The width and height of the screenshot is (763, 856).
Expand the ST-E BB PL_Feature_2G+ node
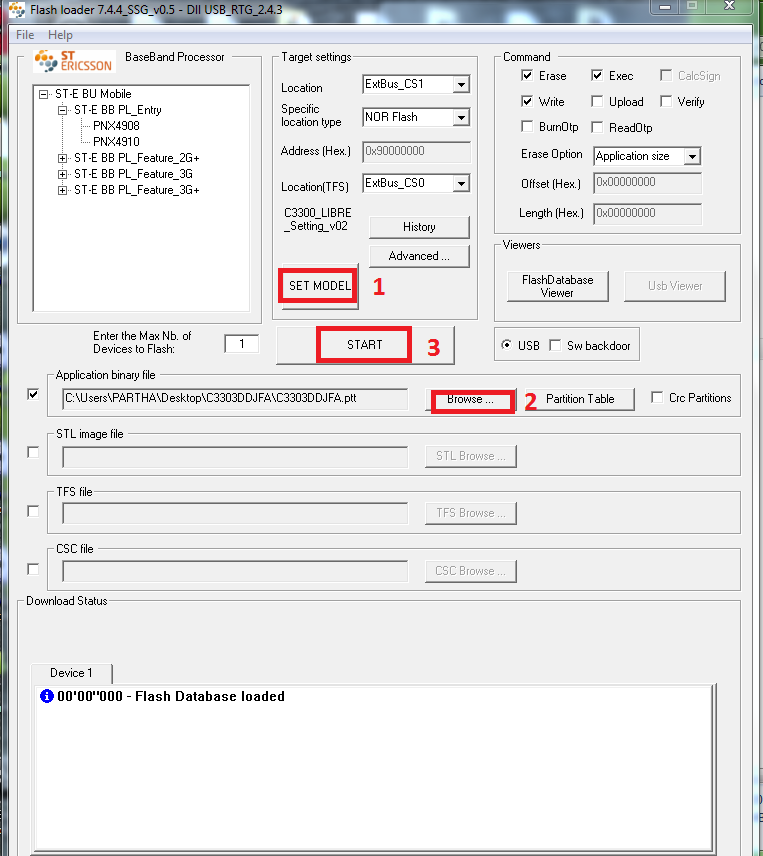point(63,158)
